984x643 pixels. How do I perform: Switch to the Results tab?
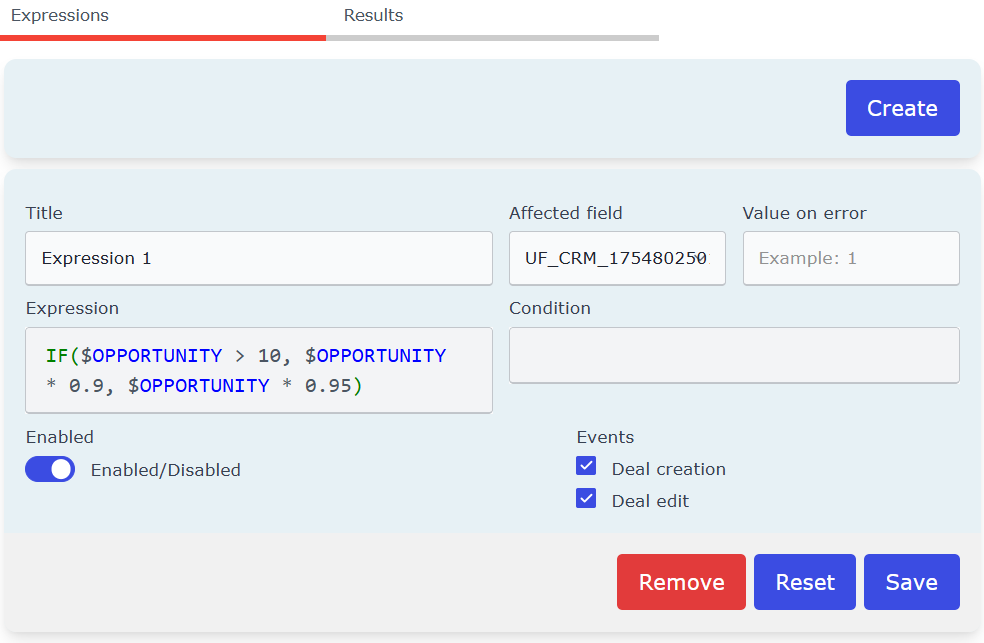373,16
